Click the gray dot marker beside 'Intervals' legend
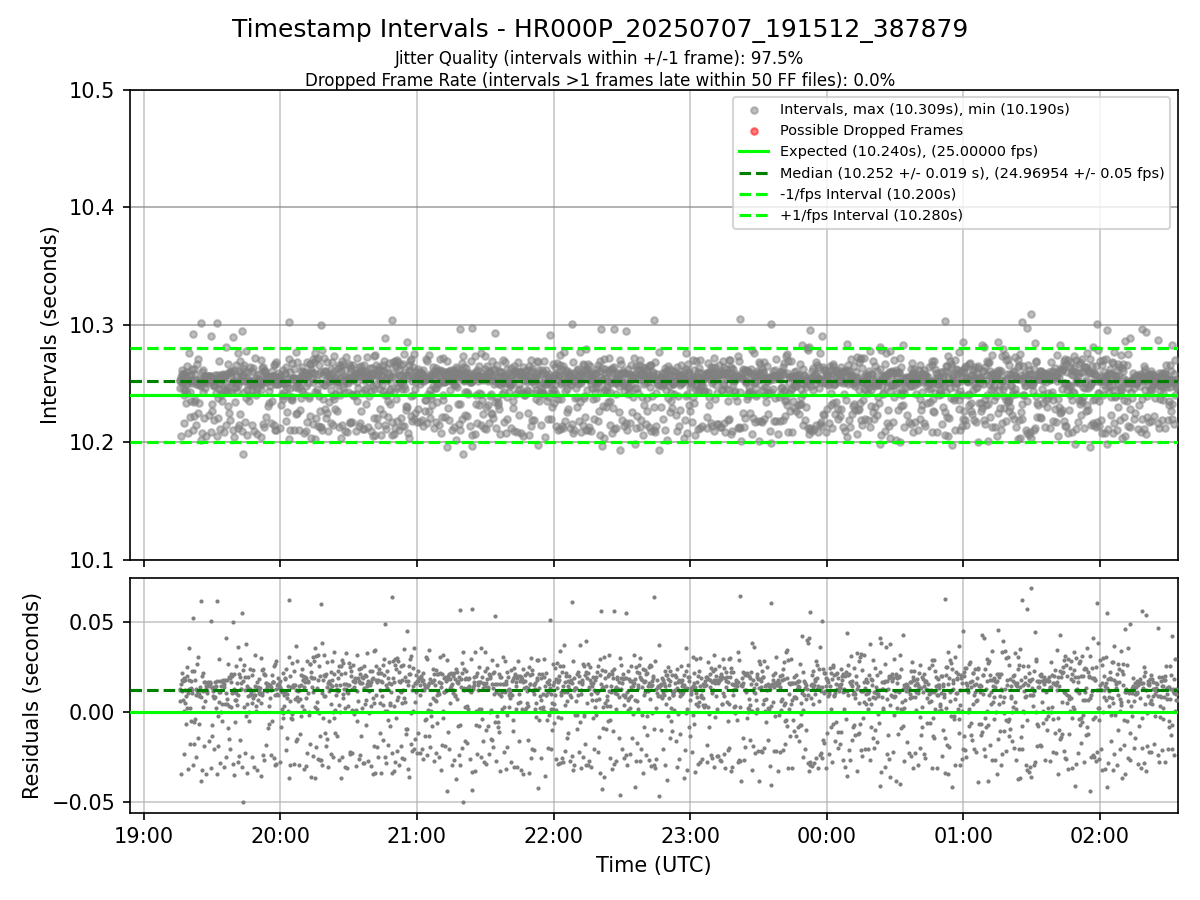The image size is (1200, 900). click(x=754, y=110)
